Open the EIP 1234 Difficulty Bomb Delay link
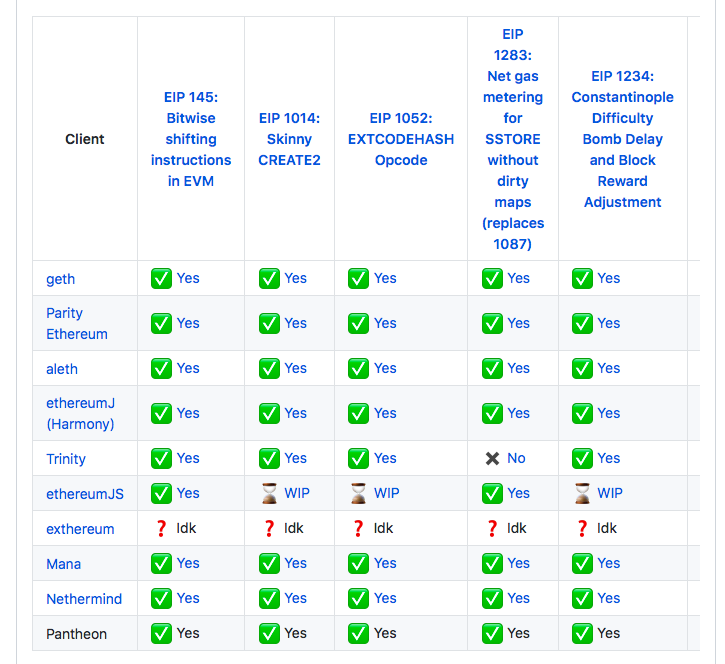 pyautogui.click(x=622, y=139)
